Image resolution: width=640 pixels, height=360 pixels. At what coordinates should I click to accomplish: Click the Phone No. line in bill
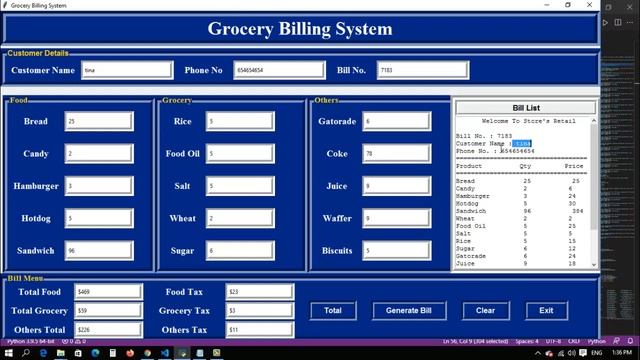(495, 151)
